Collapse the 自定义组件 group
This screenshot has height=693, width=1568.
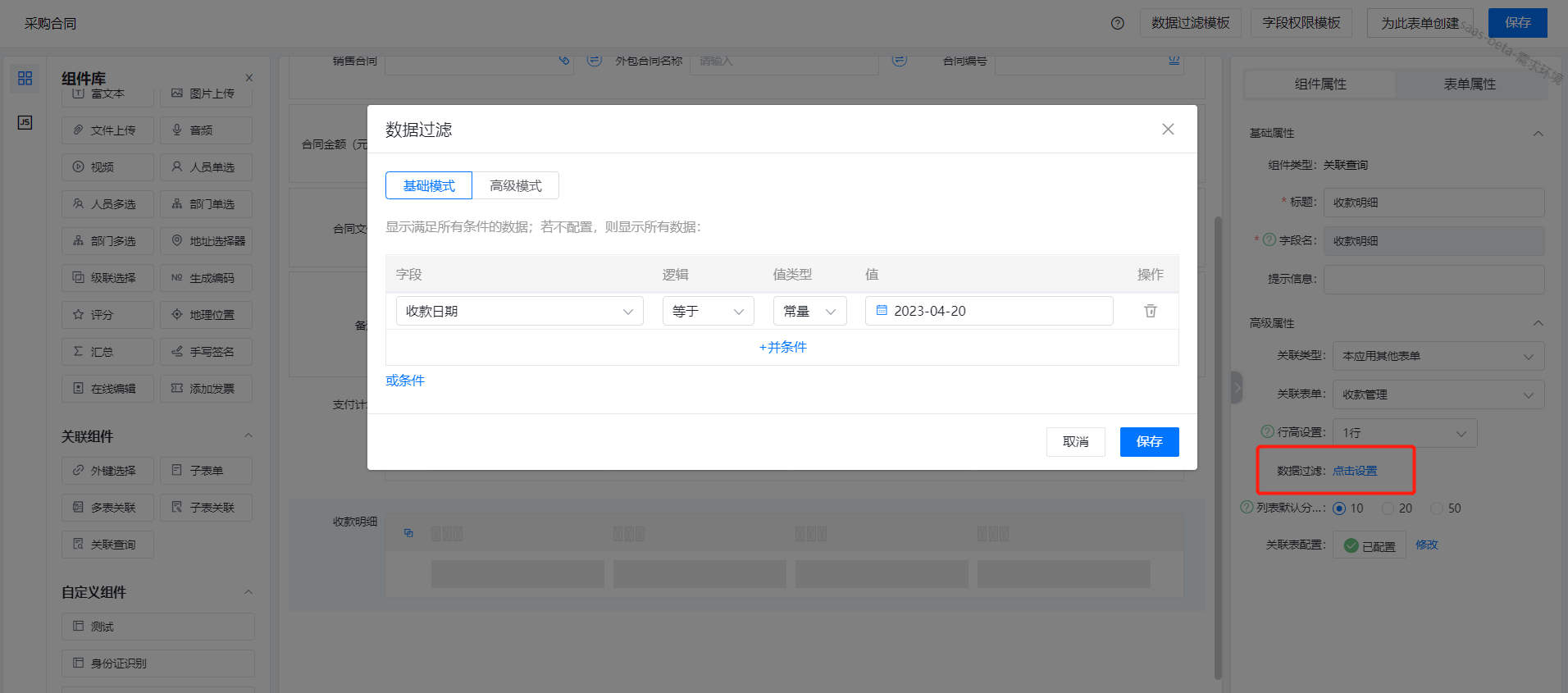coord(248,592)
